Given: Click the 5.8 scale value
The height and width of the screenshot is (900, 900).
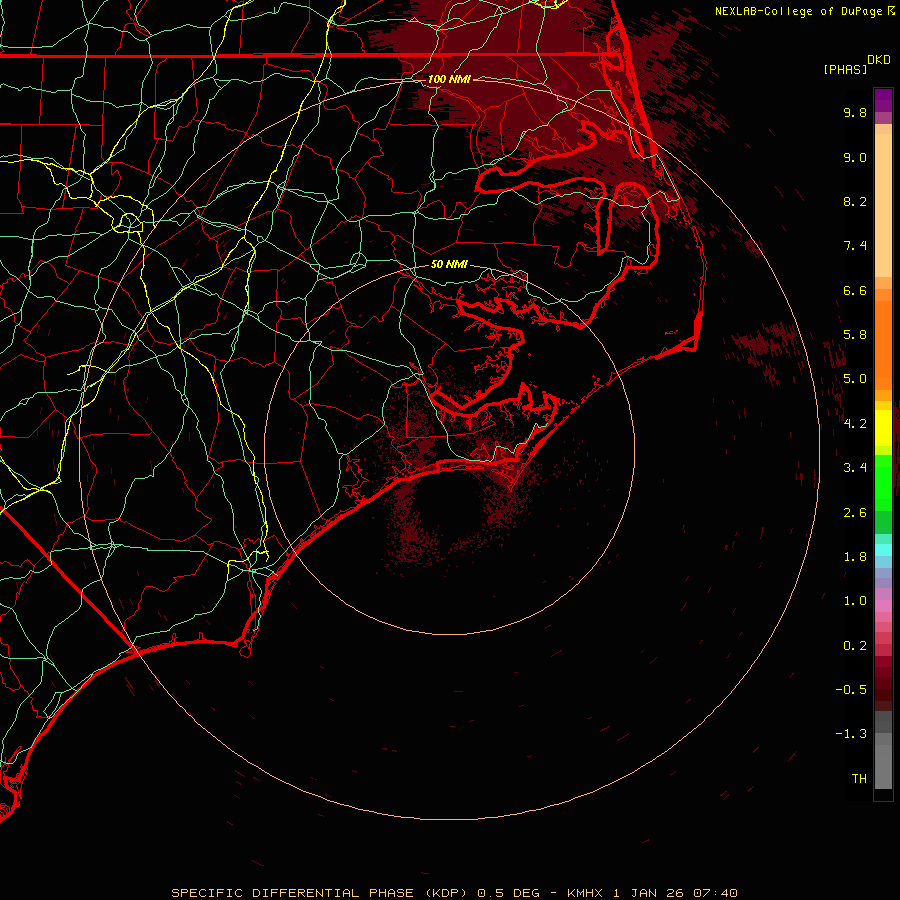Looking at the screenshot, I should click(x=855, y=335).
